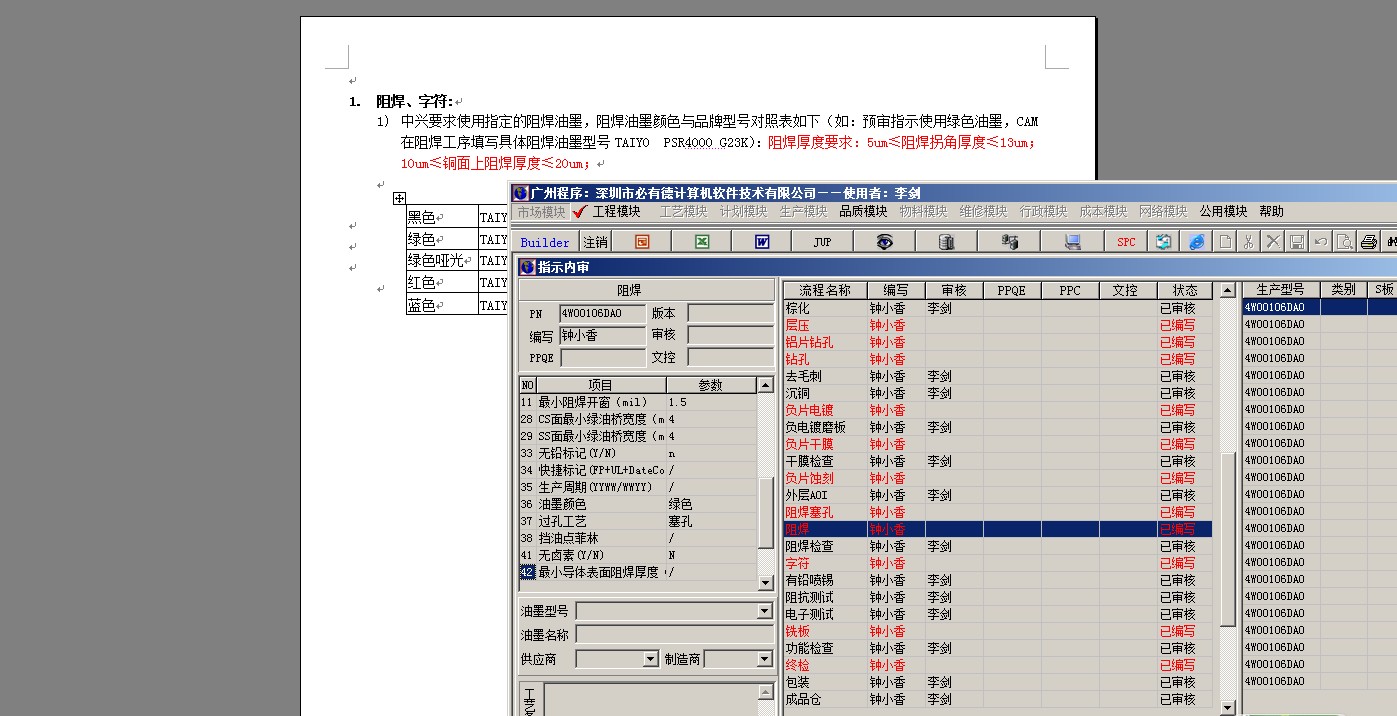
Task: Launch Word from the toolbar icon
Action: click(762, 242)
